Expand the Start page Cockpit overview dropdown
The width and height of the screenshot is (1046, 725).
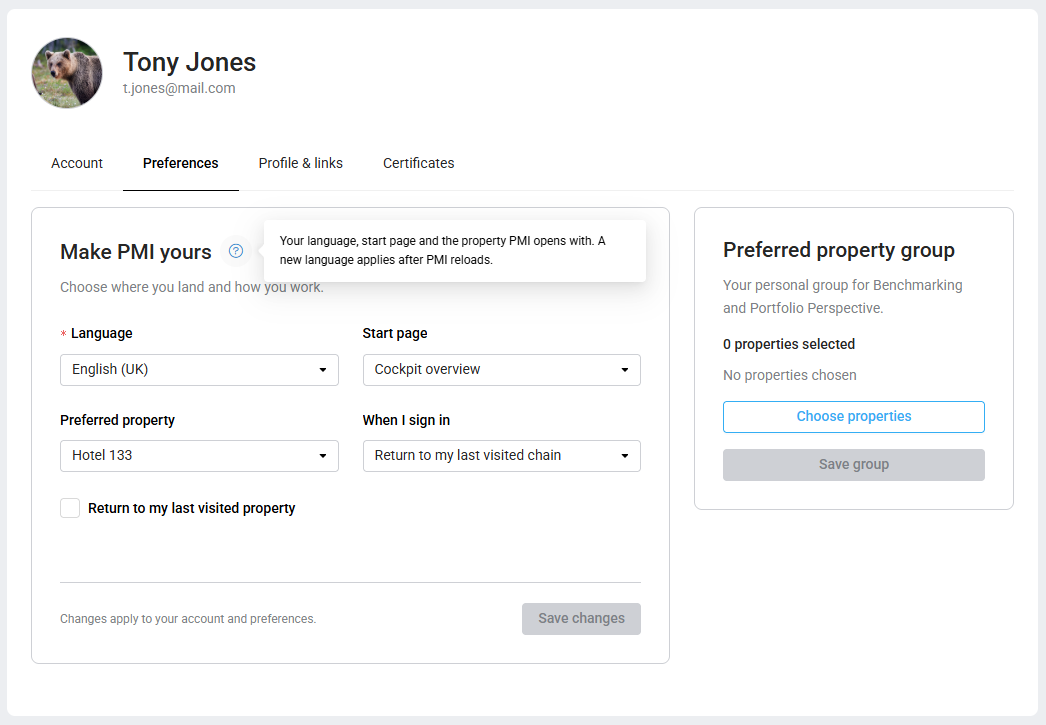coord(502,370)
